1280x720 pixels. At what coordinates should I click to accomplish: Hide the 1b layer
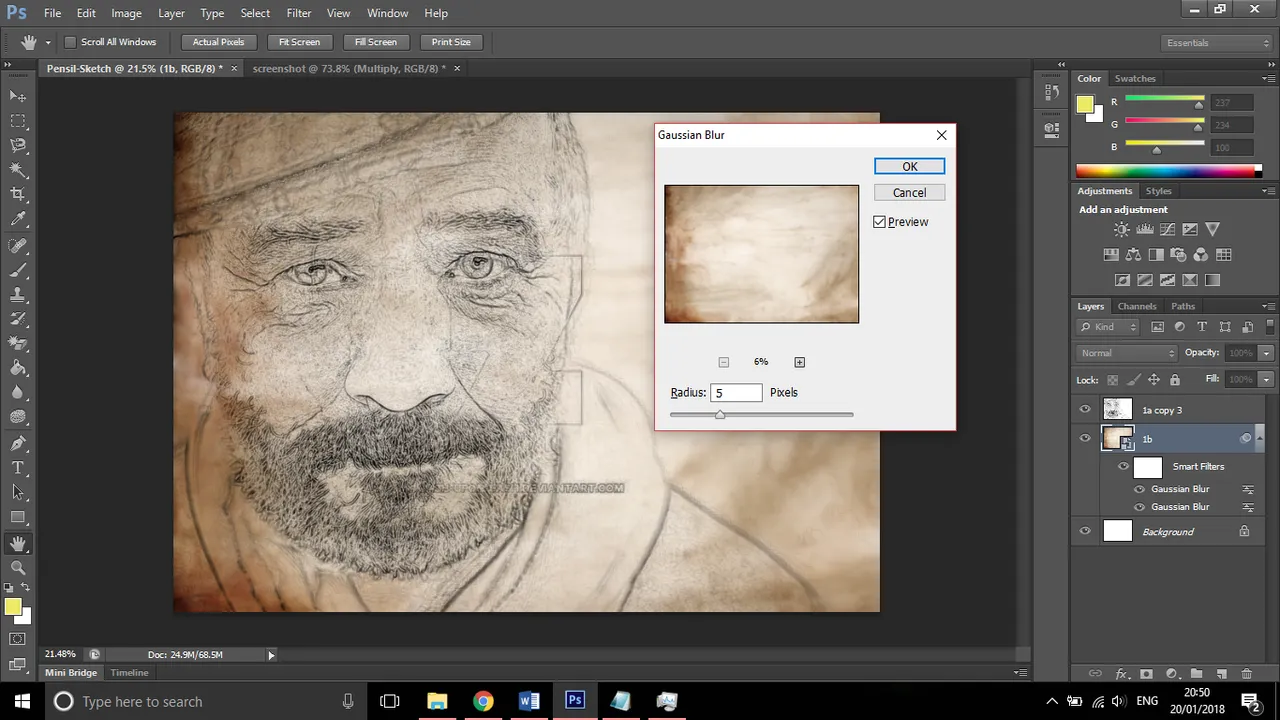pos(1085,438)
